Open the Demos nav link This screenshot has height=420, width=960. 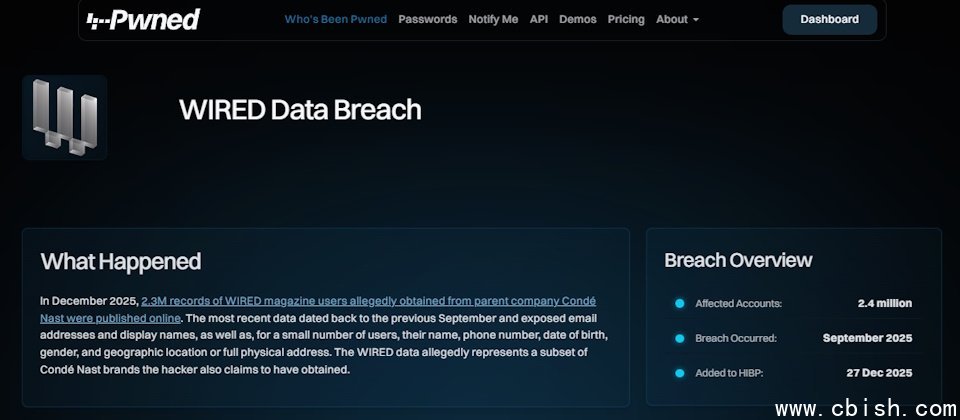click(x=578, y=19)
